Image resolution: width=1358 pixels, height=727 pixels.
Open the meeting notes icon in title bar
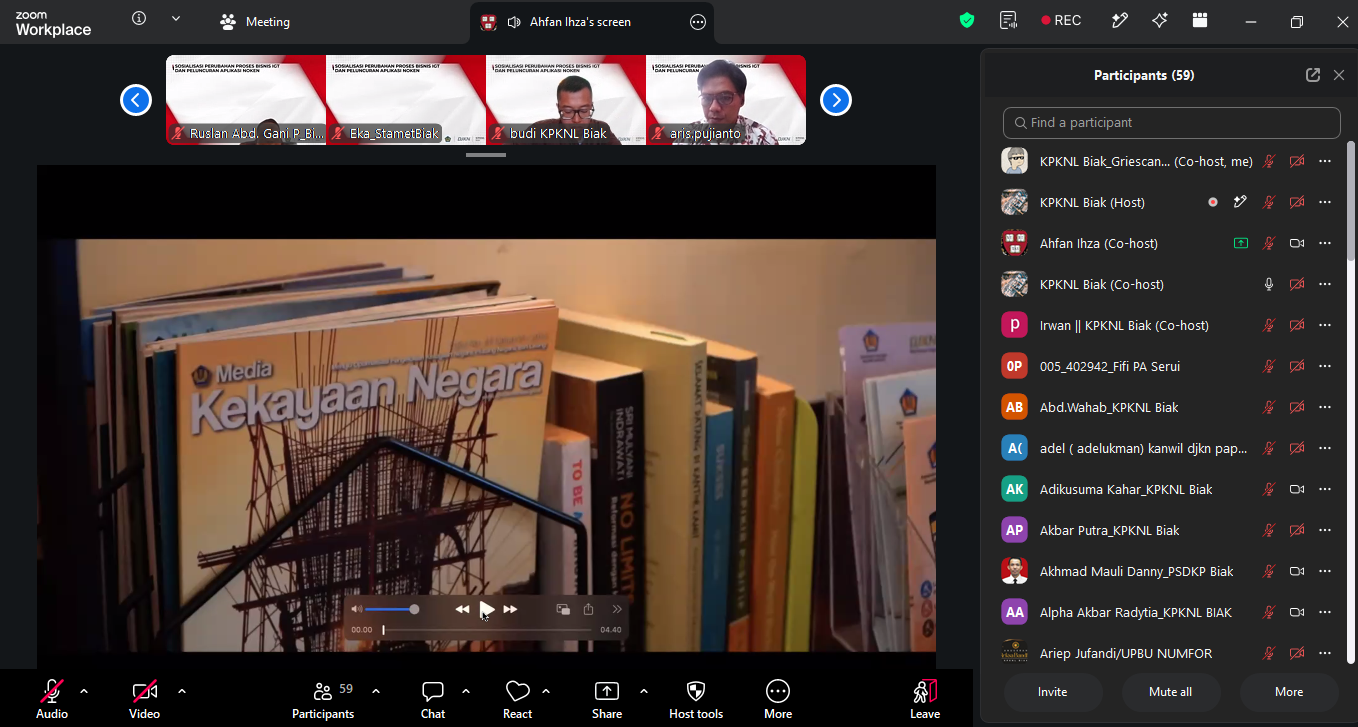pyautogui.click(x=1008, y=20)
